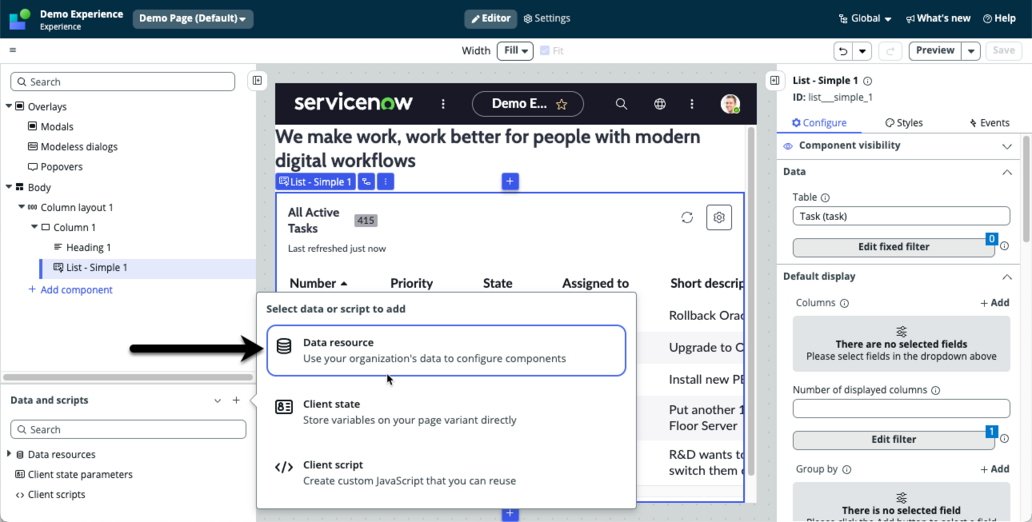Viewport: 1032px width, 522px height.
Task: Choose Client state option
Action: pyautogui.click(x=446, y=411)
